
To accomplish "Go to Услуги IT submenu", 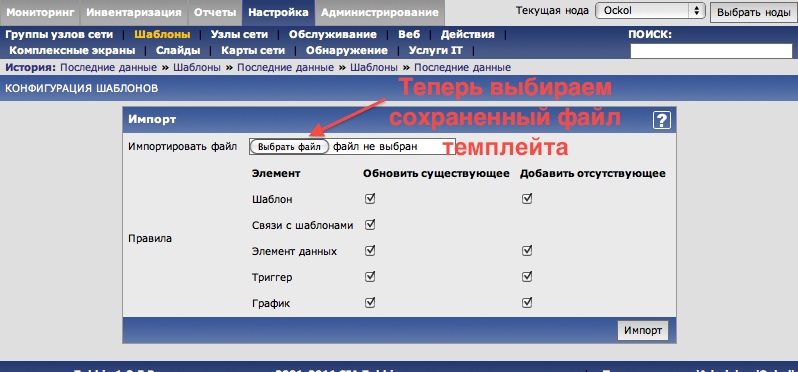I will click(x=436, y=50).
